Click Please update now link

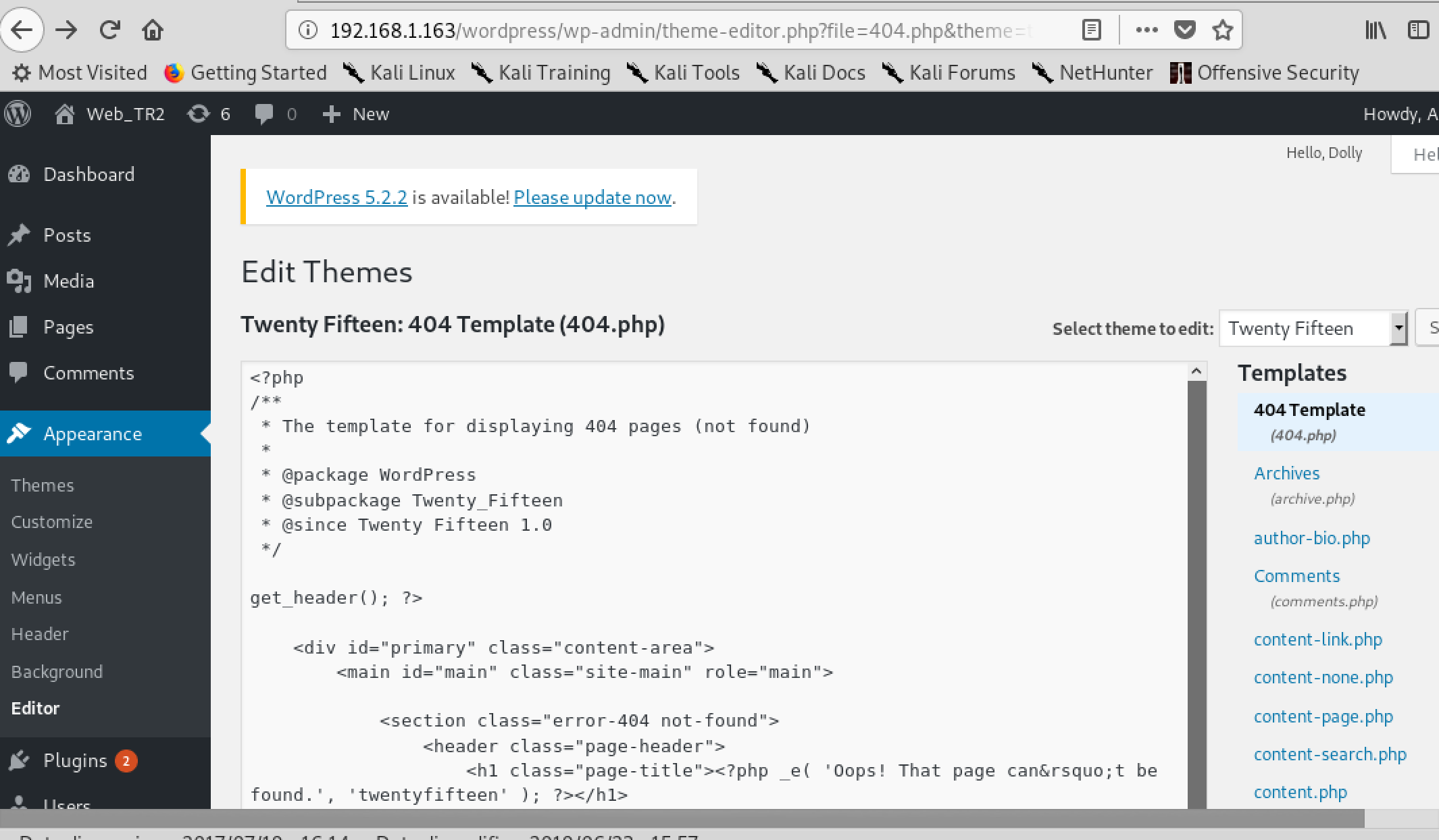(x=592, y=197)
